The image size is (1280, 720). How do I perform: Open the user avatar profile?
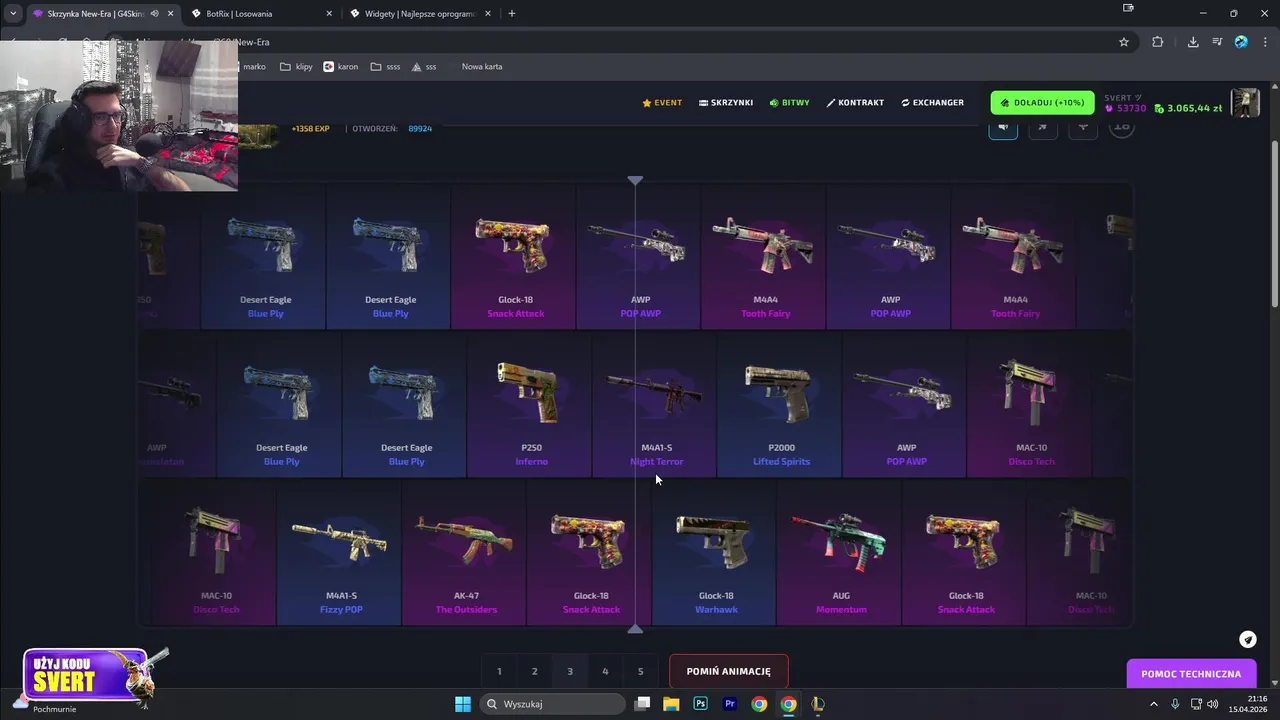[x=1245, y=103]
